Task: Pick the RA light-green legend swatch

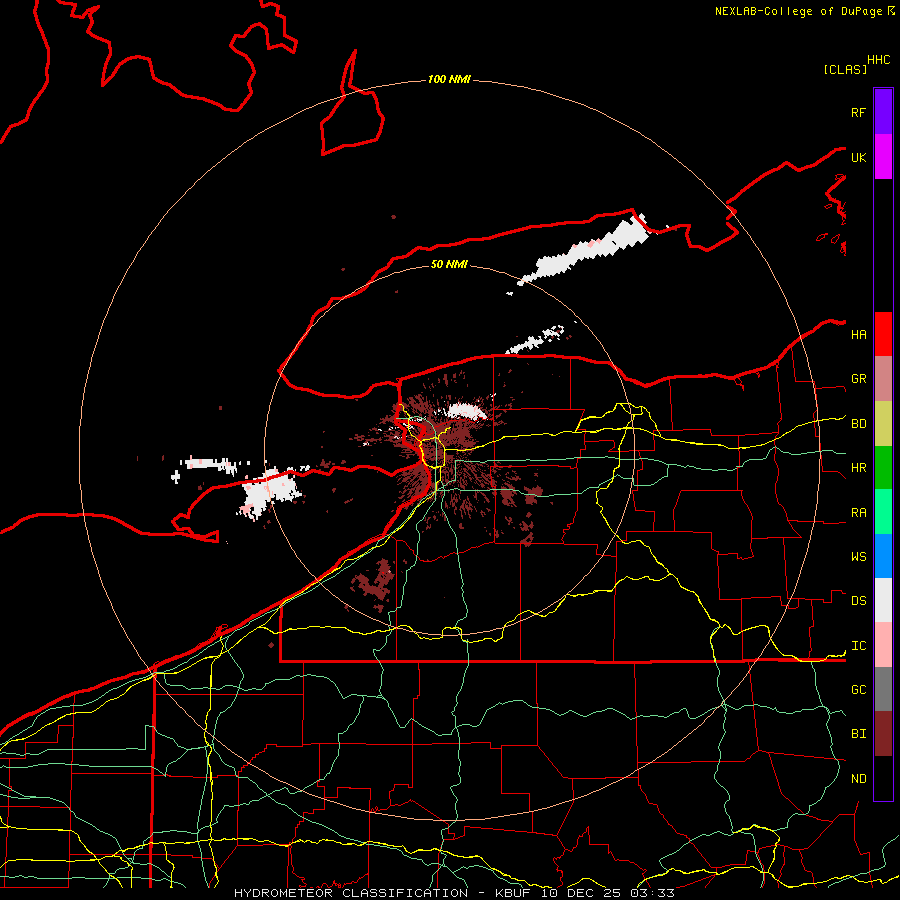Action: tap(883, 512)
